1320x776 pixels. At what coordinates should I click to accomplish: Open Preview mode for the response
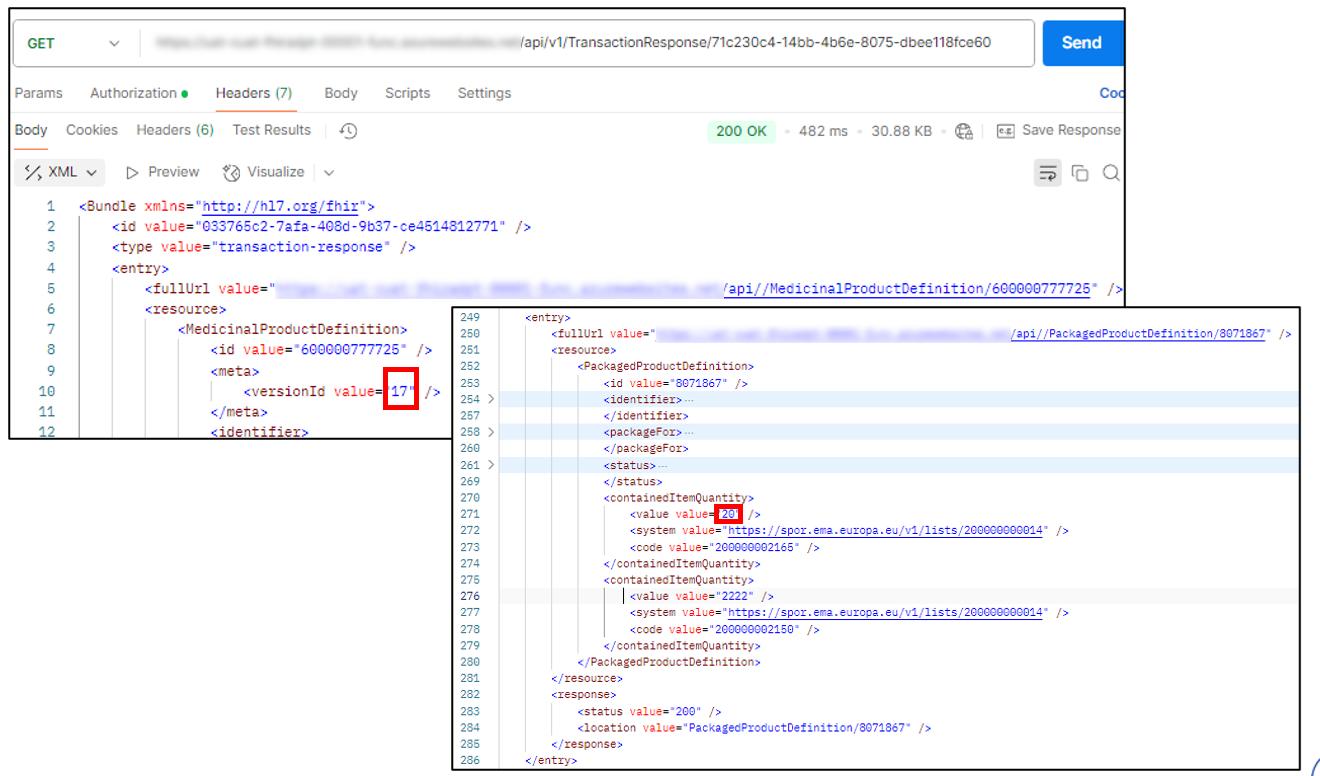point(163,172)
